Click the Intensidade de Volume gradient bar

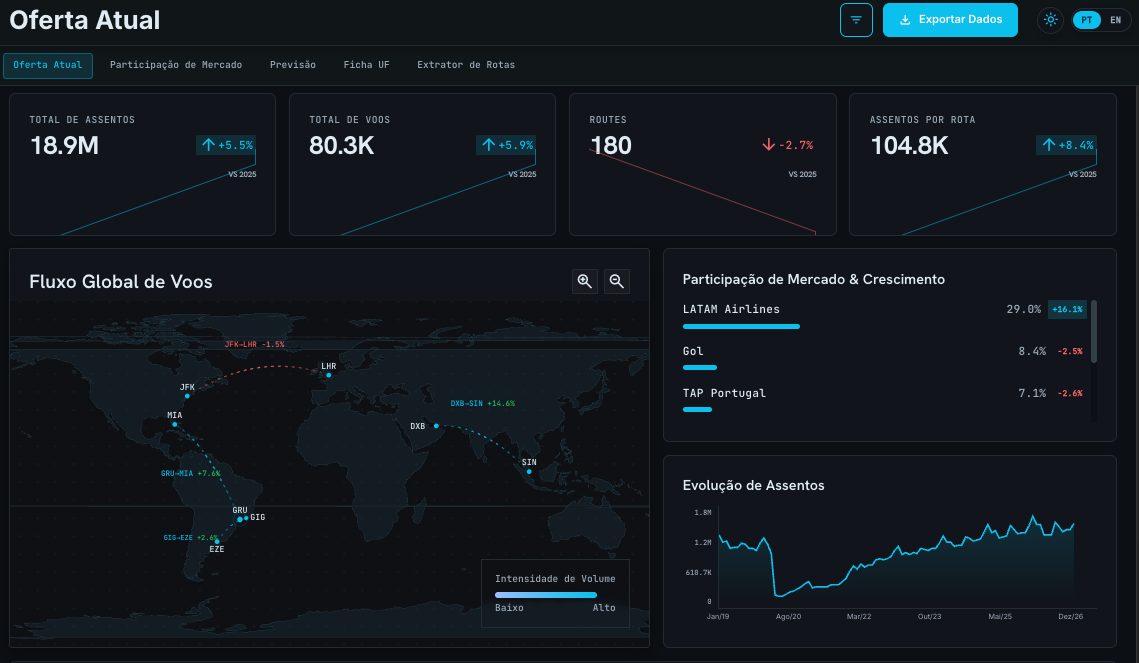pos(546,595)
